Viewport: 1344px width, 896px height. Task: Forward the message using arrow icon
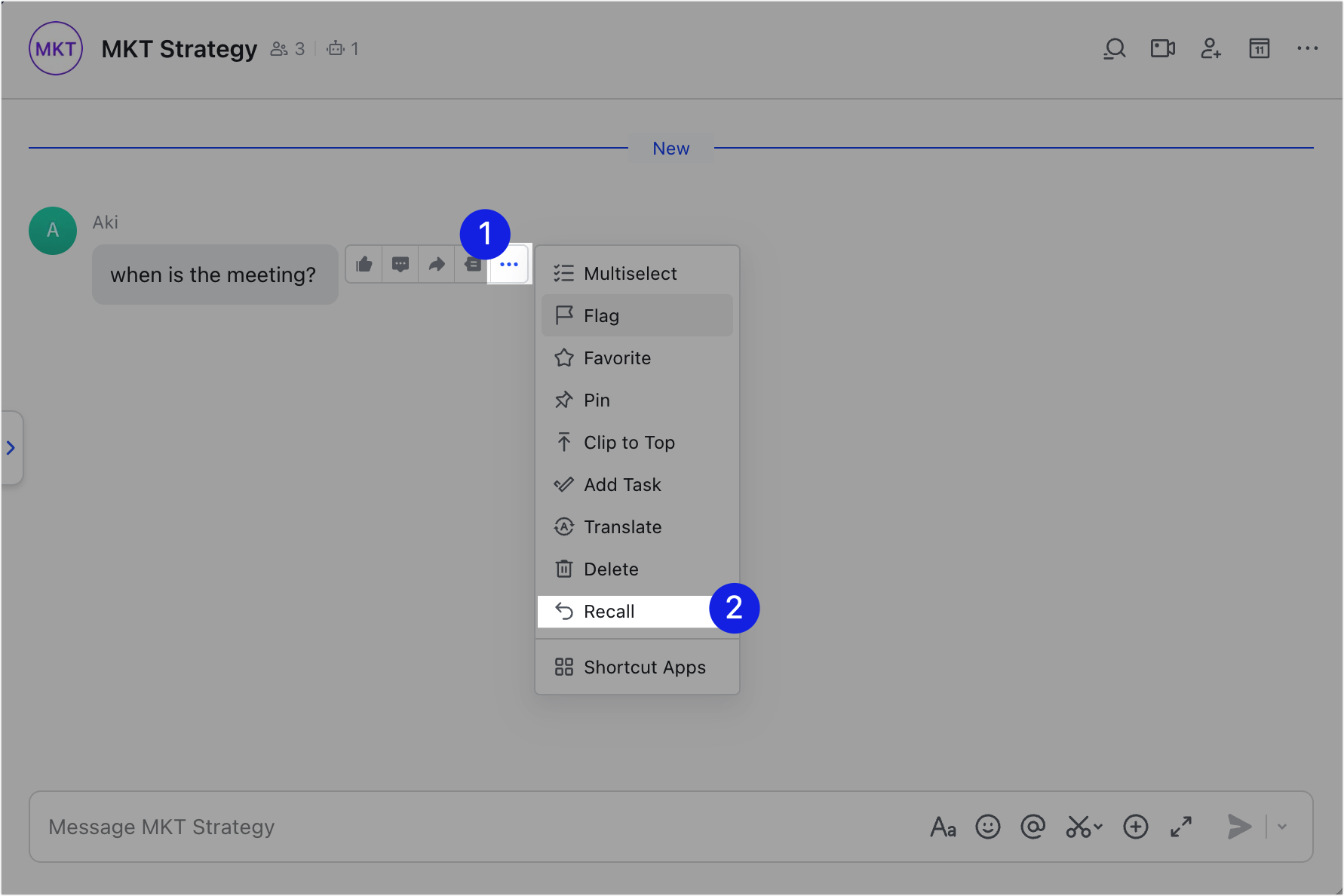coord(437,264)
